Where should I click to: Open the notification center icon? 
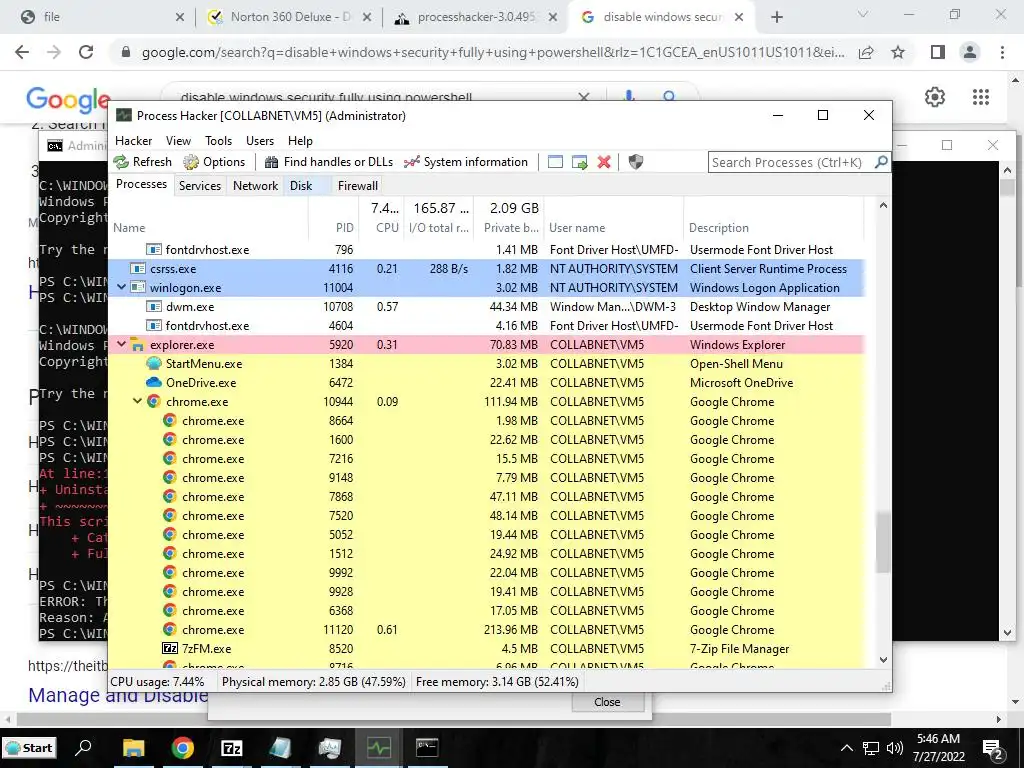click(x=993, y=749)
